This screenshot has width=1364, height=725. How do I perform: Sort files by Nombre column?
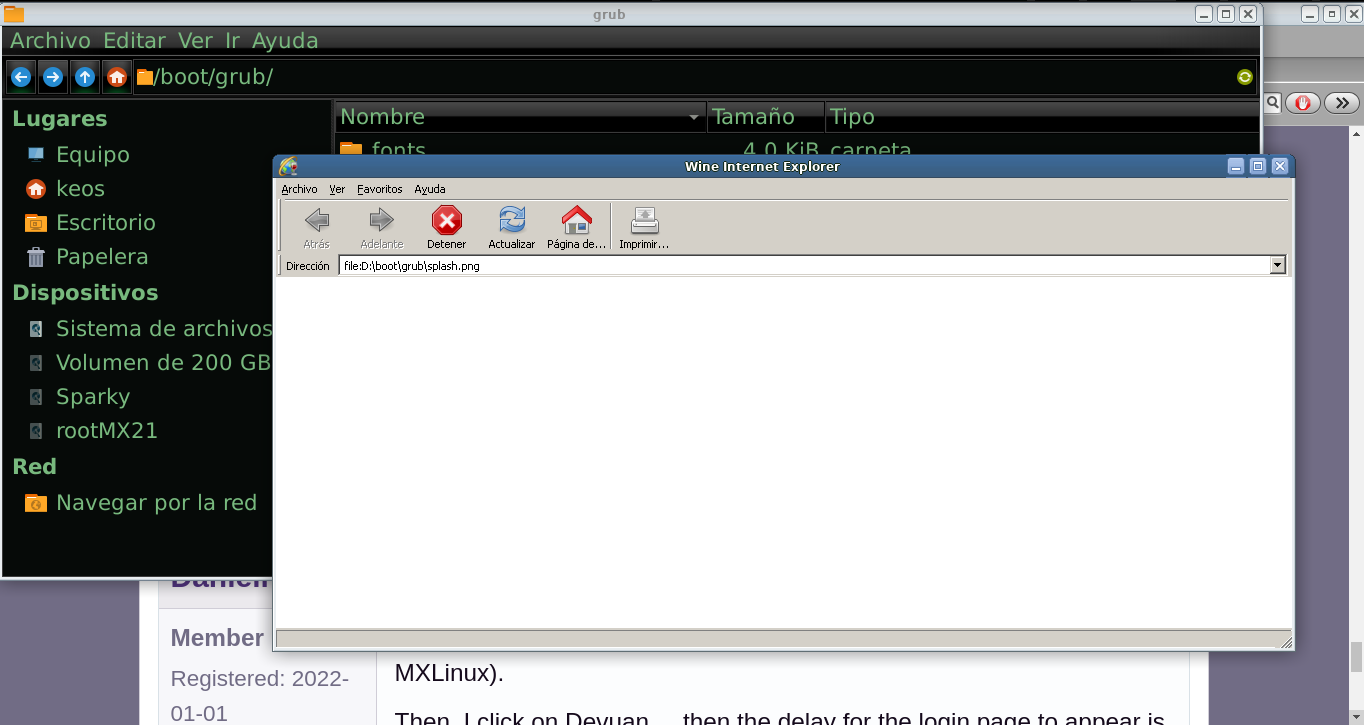click(520, 117)
